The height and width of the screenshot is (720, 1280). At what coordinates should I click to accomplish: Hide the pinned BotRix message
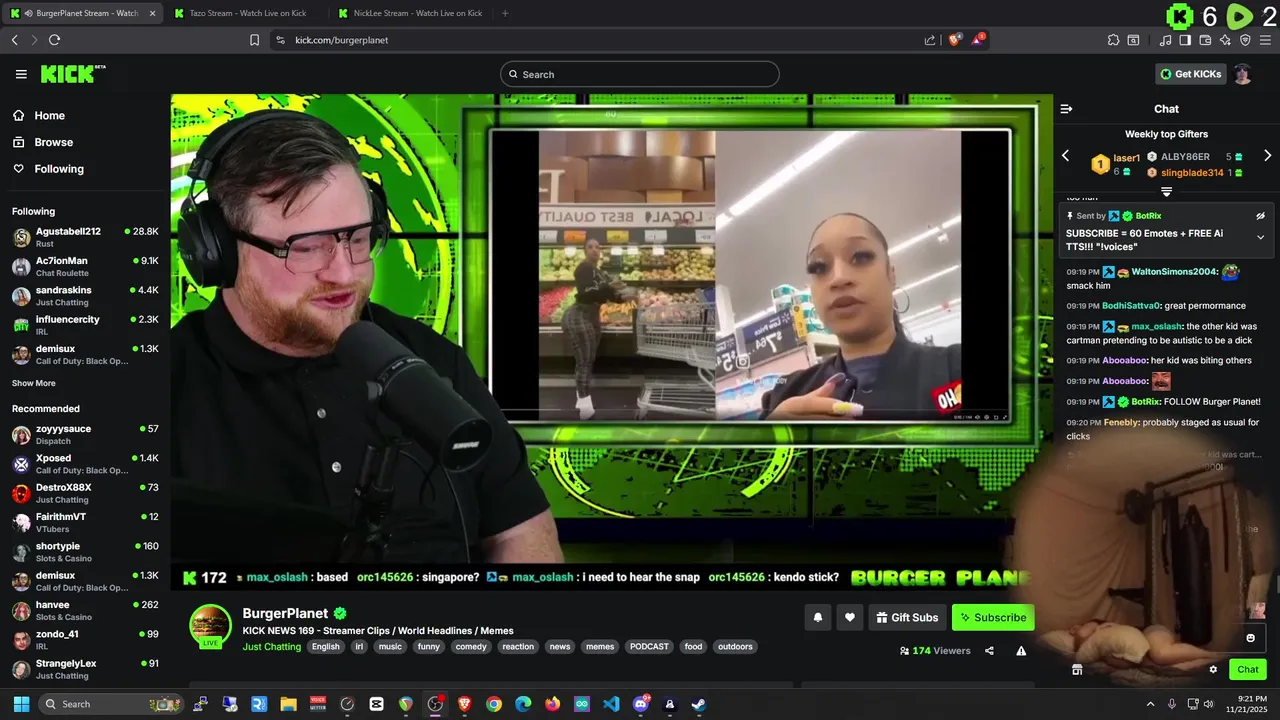coord(1260,216)
